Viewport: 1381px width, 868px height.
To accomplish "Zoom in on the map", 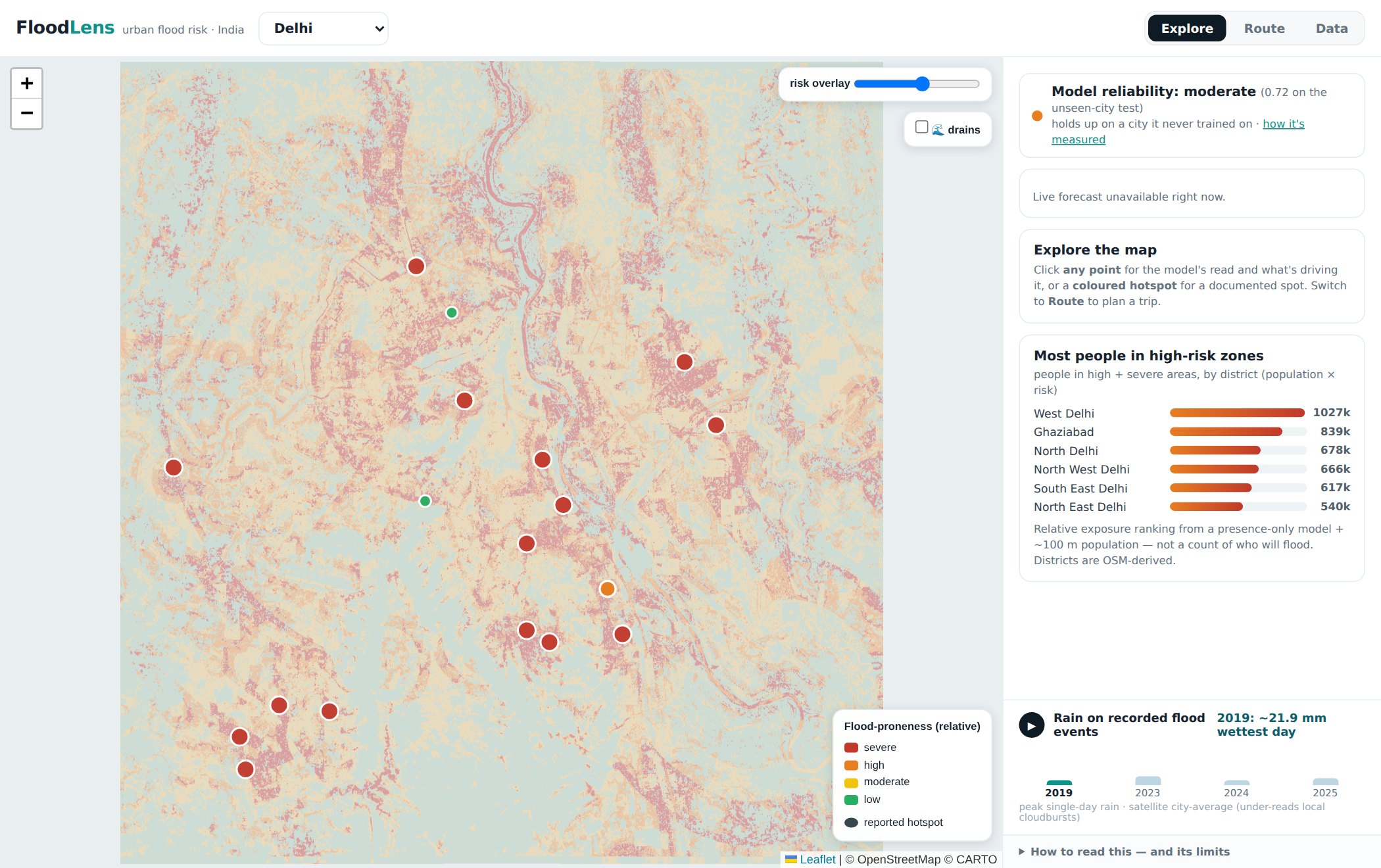I will (x=27, y=84).
